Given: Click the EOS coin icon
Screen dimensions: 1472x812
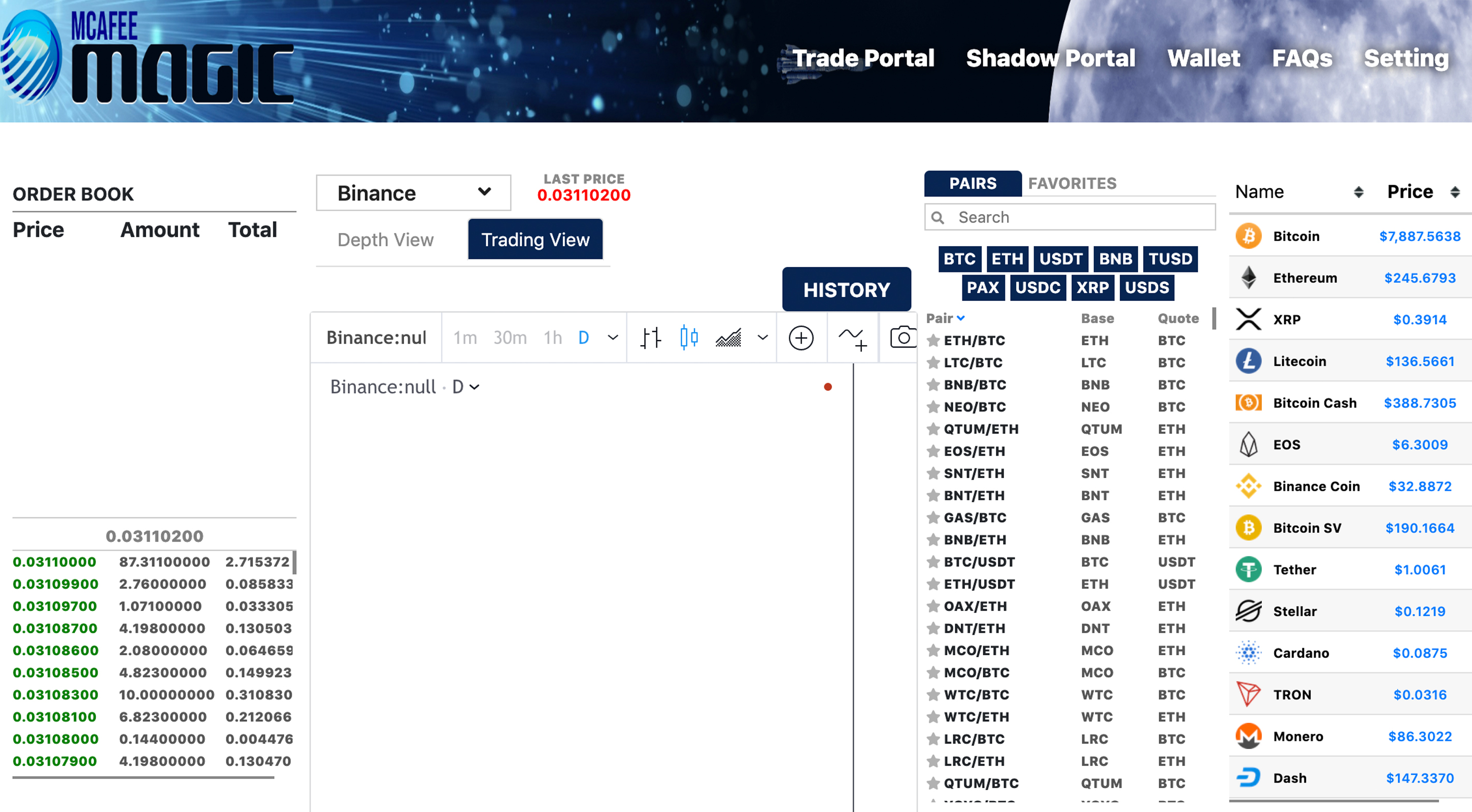Looking at the screenshot, I should 1249,444.
